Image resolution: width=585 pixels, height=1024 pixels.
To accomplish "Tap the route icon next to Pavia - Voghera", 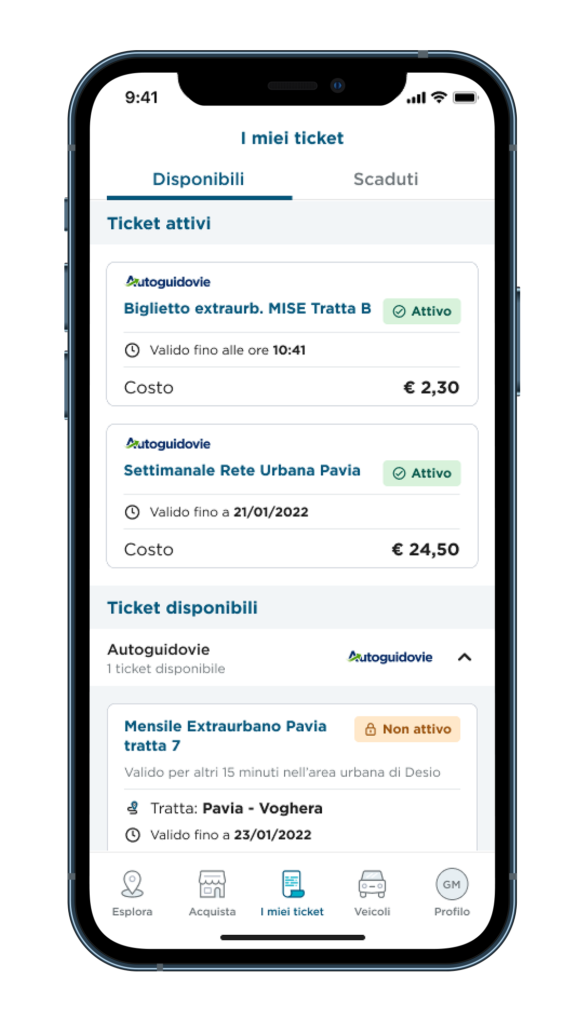I will 132,808.
